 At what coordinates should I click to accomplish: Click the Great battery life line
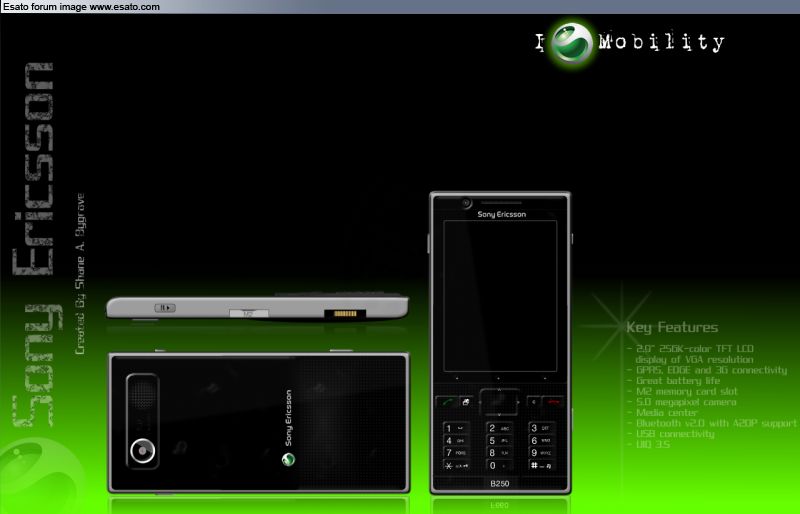click(x=678, y=381)
